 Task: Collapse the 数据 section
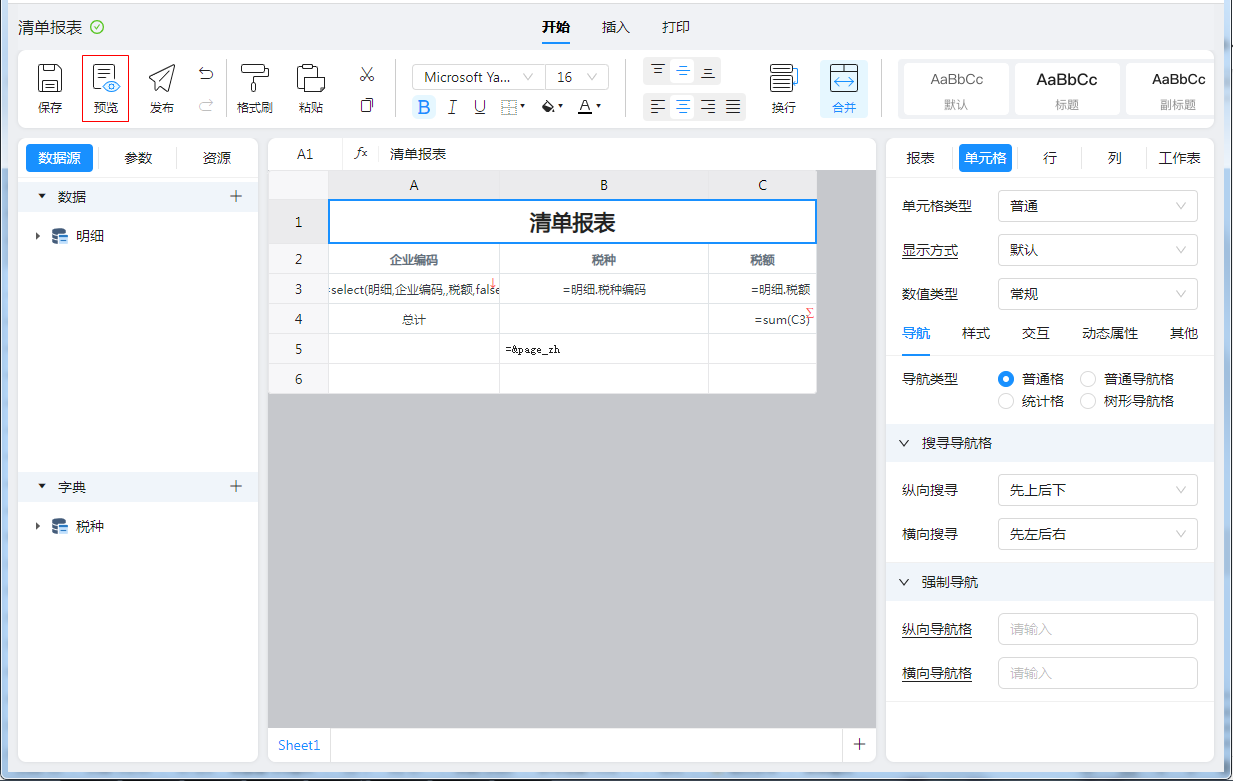click(42, 197)
